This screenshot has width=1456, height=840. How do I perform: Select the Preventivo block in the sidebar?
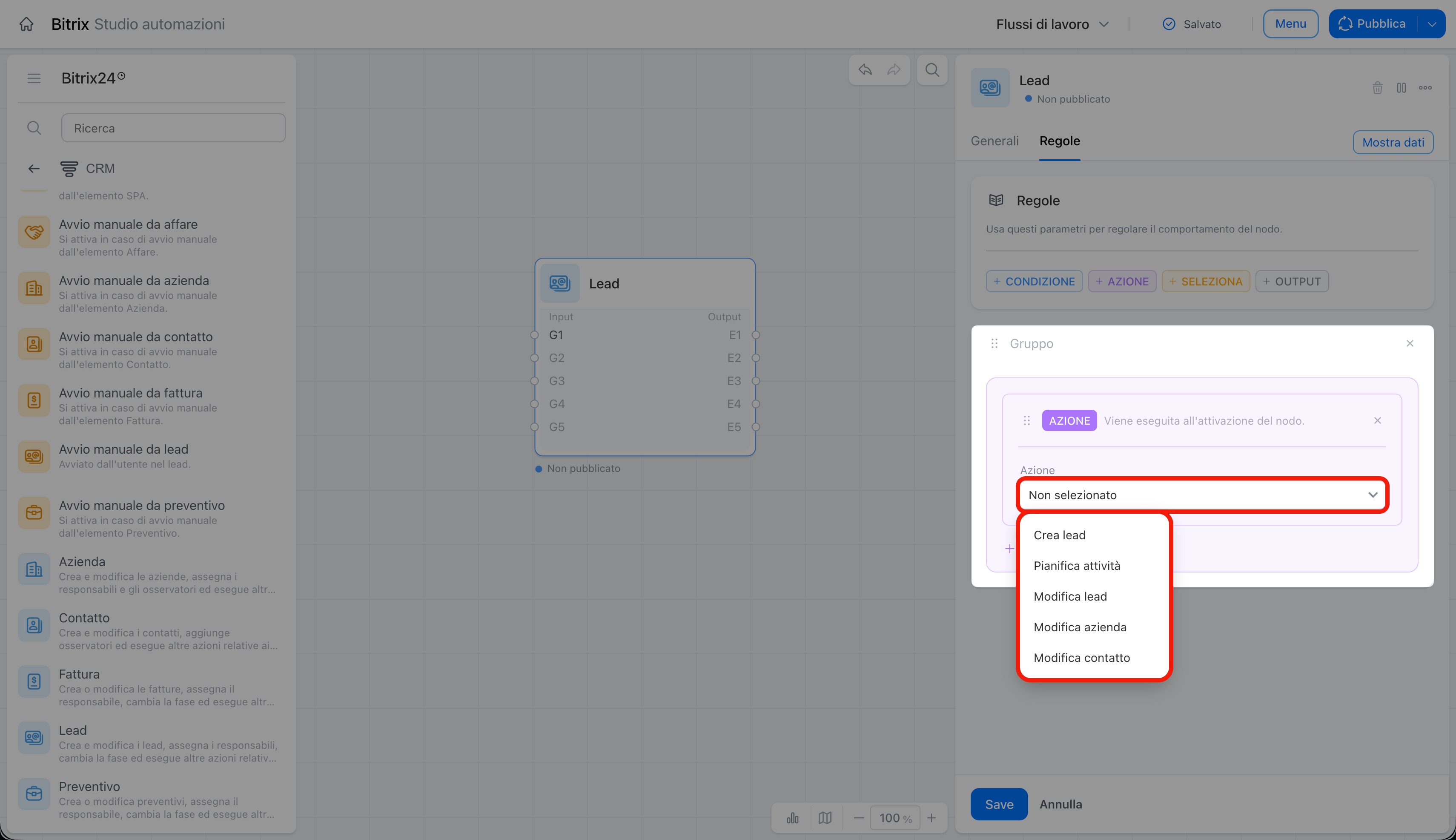coord(151,800)
